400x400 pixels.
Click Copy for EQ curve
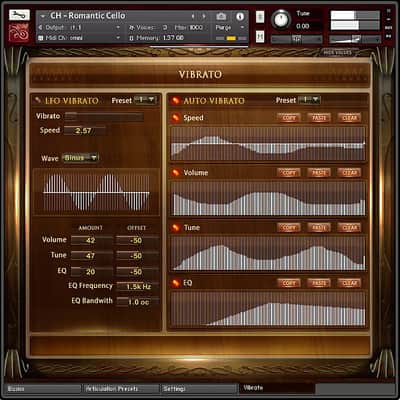[289, 283]
